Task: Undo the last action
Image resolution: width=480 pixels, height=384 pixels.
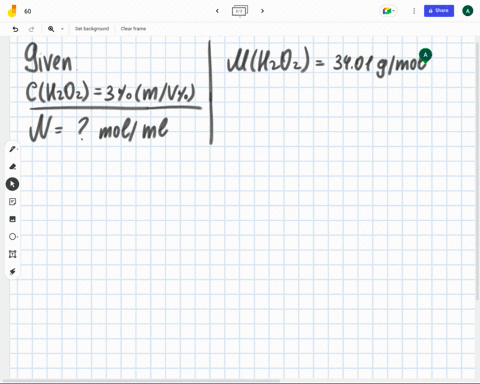Action: (x=15, y=29)
